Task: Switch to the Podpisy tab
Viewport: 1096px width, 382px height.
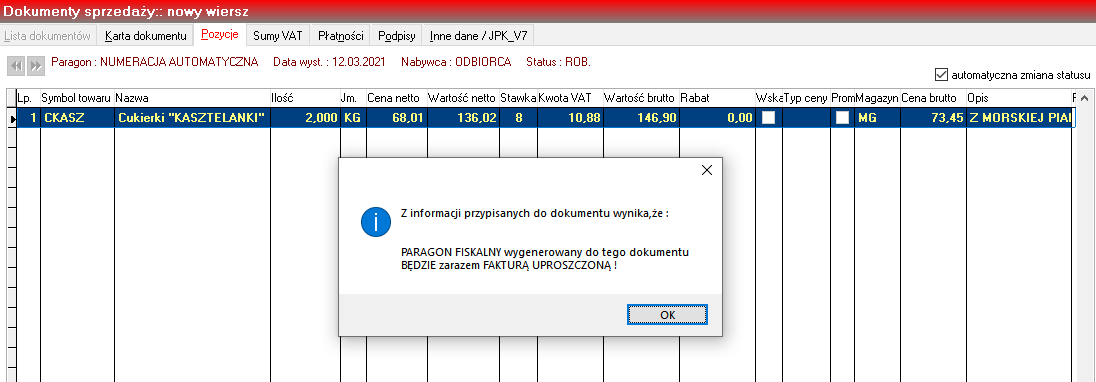Action: tap(397, 35)
